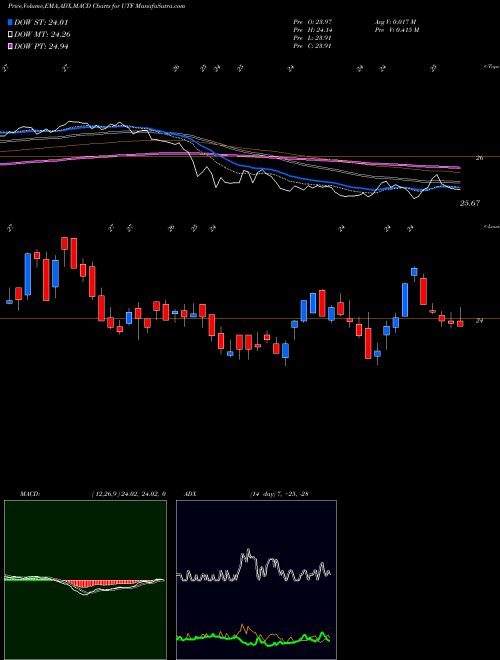Click the 24 price level label
The image size is (500, 660).
[479, 321]
